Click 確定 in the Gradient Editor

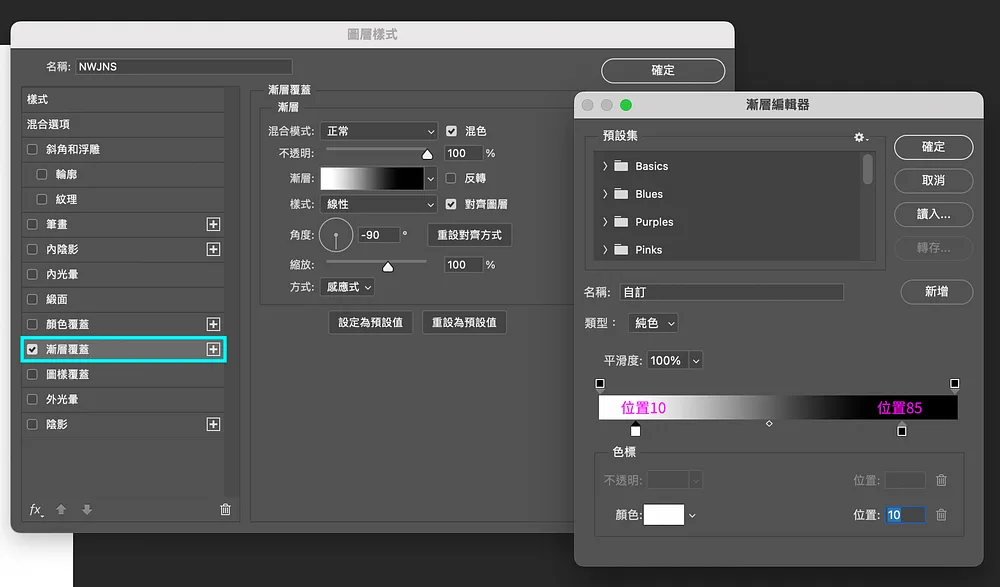tap(934, 147)
